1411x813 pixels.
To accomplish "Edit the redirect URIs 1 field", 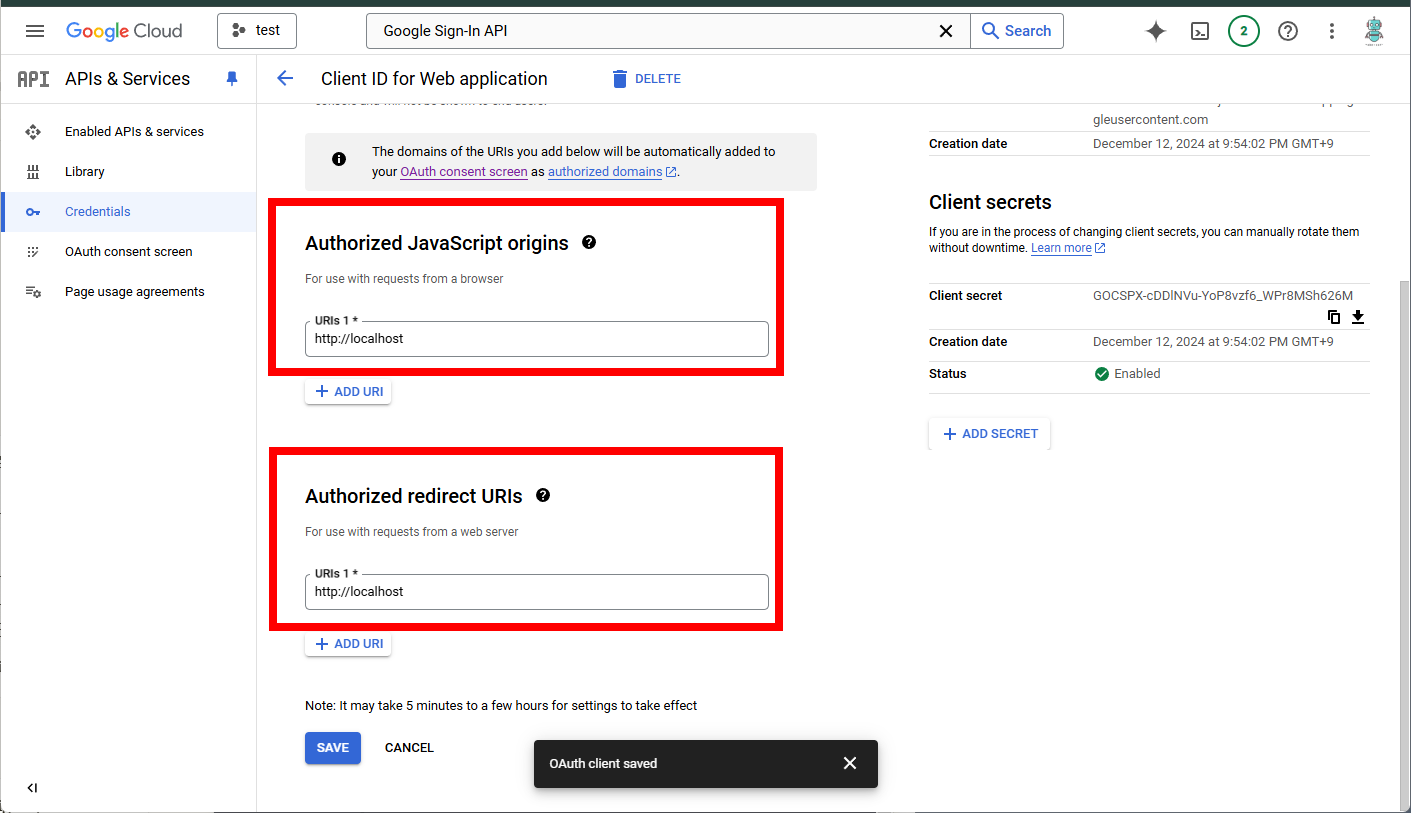I will [x=537, y=592].
